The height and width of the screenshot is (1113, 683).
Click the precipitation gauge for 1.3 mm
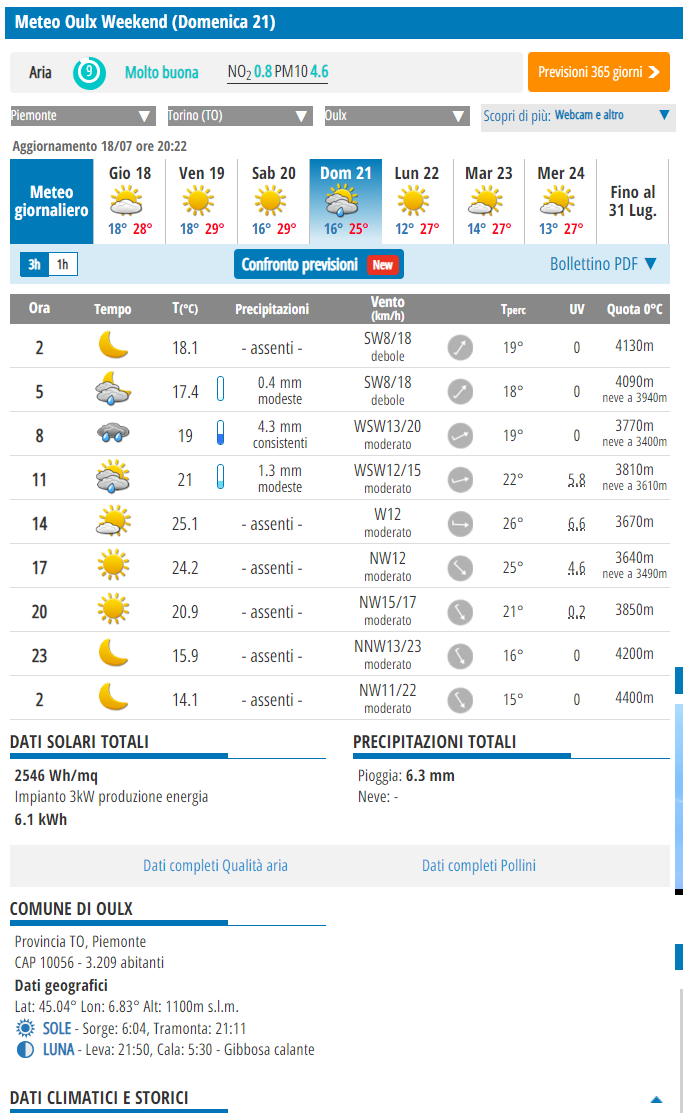click(221, 477)
